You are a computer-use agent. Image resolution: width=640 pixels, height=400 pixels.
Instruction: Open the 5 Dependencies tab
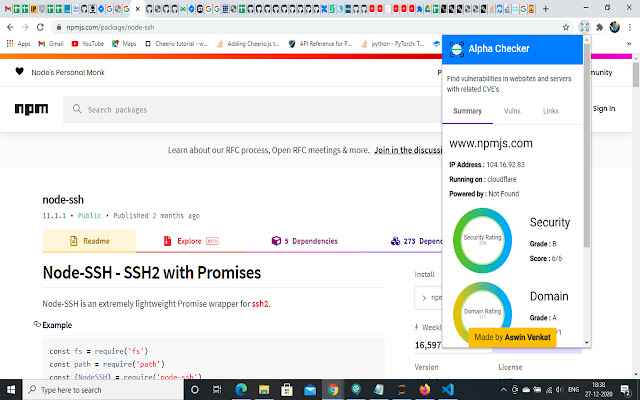pyautogui.click(x=305, y=241)
